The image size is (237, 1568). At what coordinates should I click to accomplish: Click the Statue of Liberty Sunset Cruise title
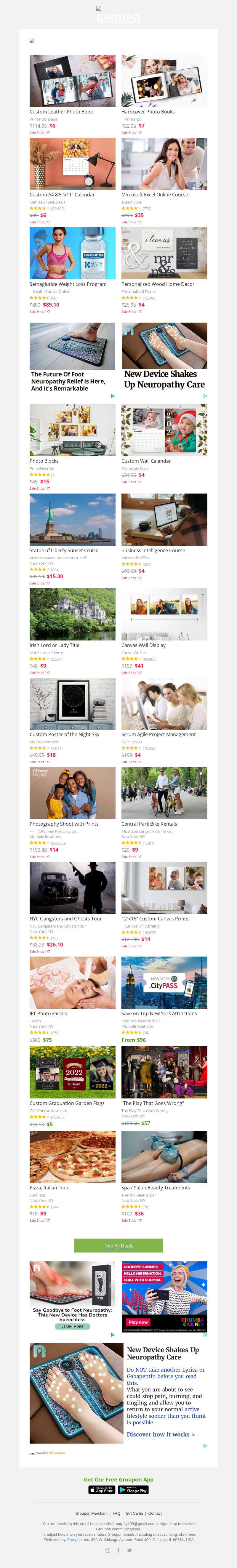point(64,550)
